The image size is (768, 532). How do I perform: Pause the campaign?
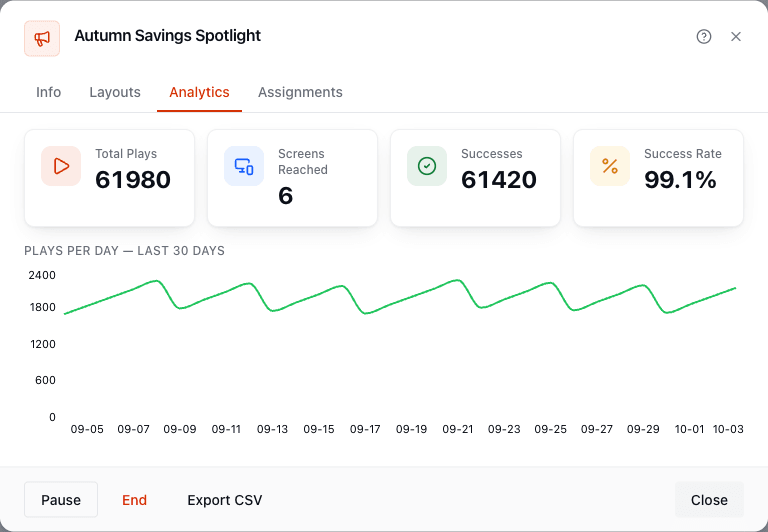click(x=61, y=500)
